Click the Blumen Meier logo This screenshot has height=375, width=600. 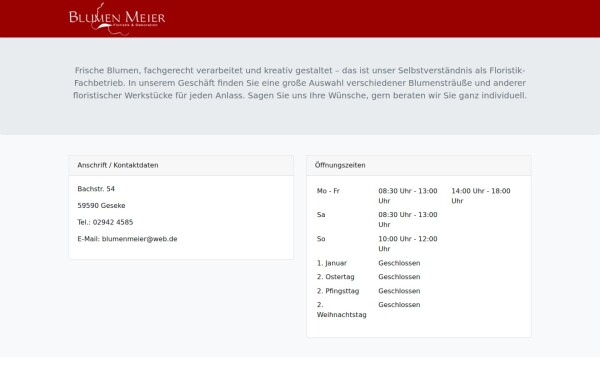[x=117, y=19]
